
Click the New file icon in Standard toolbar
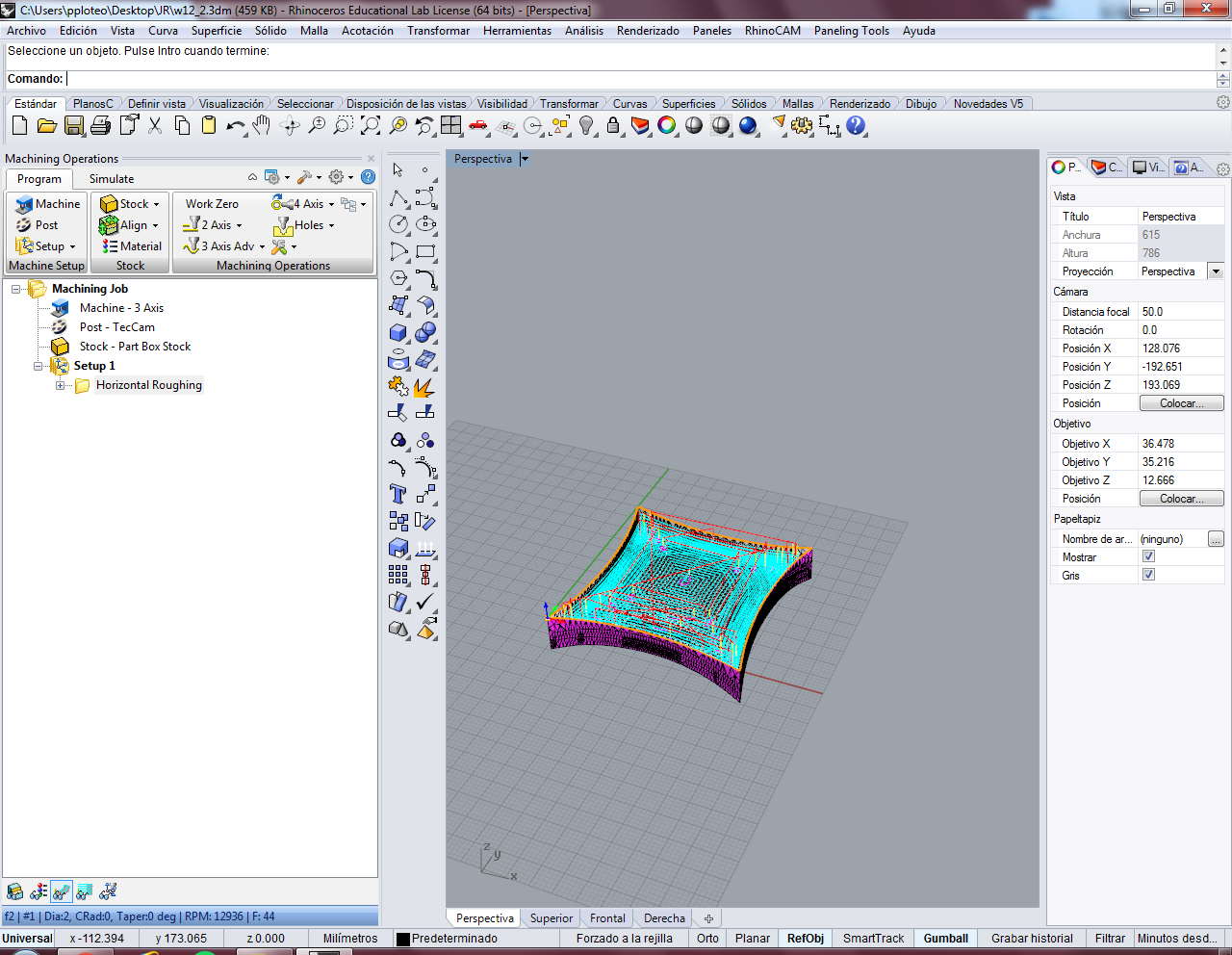pos(20,125)
